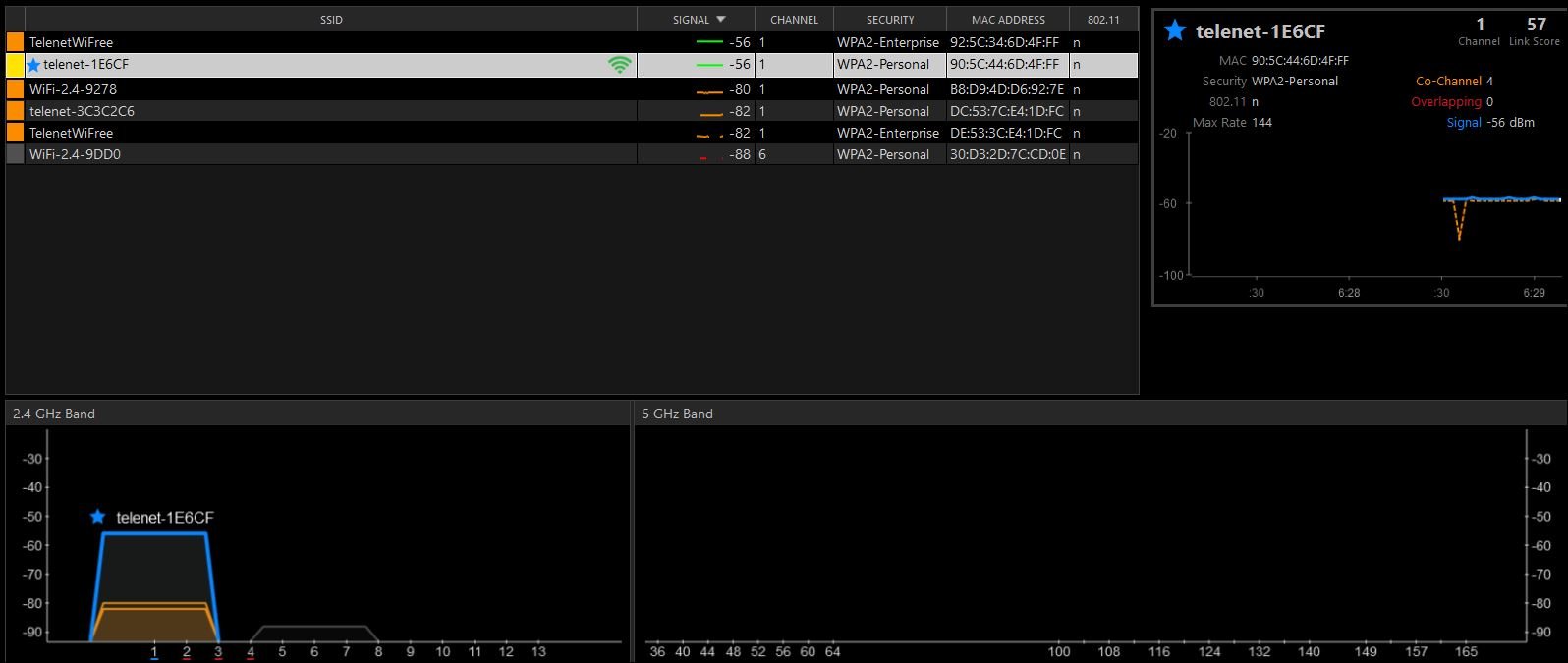Image resolution: width=1568 pixels, height=663 pixels.
Task: Click the Overlapping 0 indicator
Action: coord(1452,102)
